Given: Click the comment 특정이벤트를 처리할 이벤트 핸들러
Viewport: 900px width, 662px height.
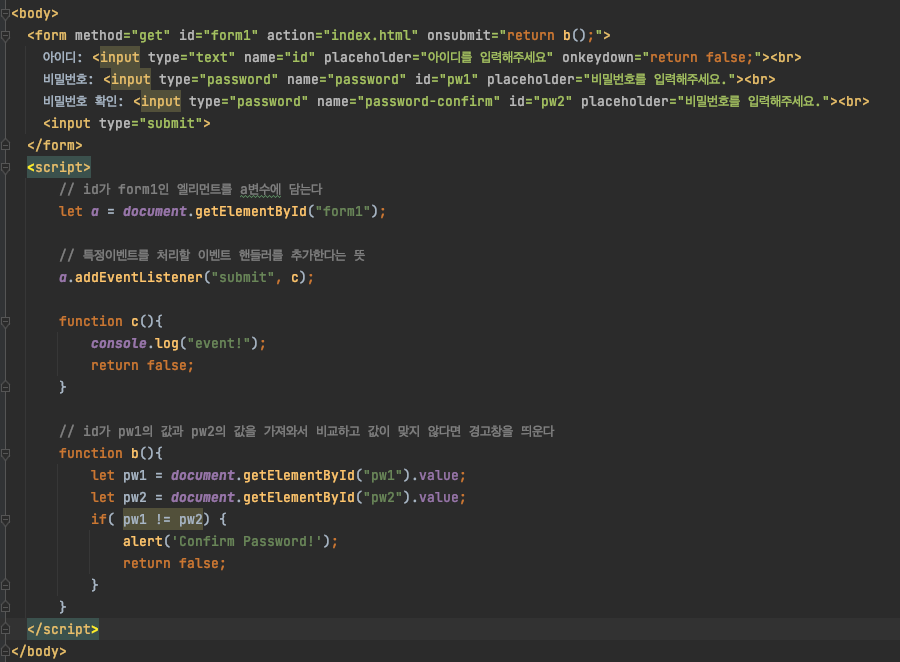Looking at the screenshot, I should click(212, 255).
